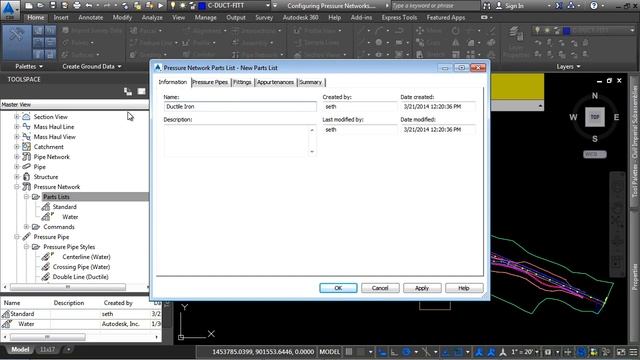Open the Express Tools ribbon tab
The height and width of the screenshot is (360, 640).
[x=399, y=18]
